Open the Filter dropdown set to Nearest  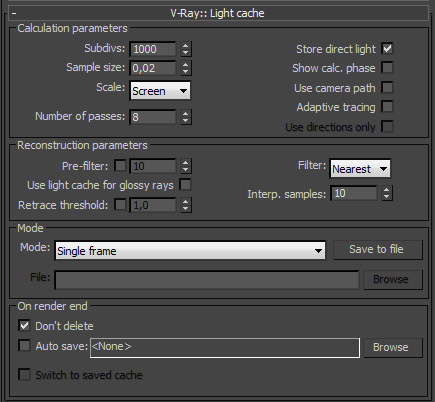pyautogui.click(x=360, y=169)
